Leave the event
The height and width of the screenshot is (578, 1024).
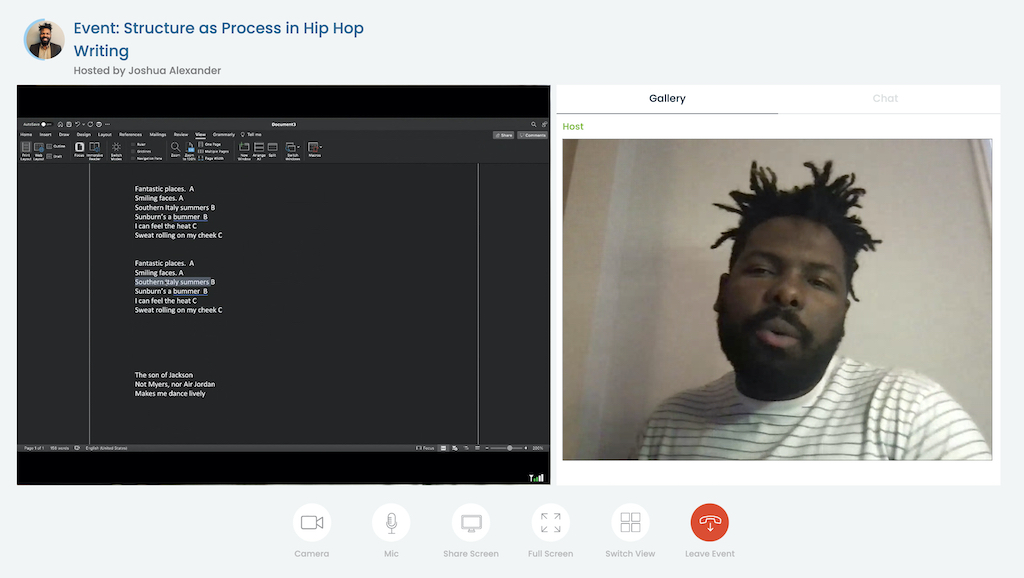710,522
